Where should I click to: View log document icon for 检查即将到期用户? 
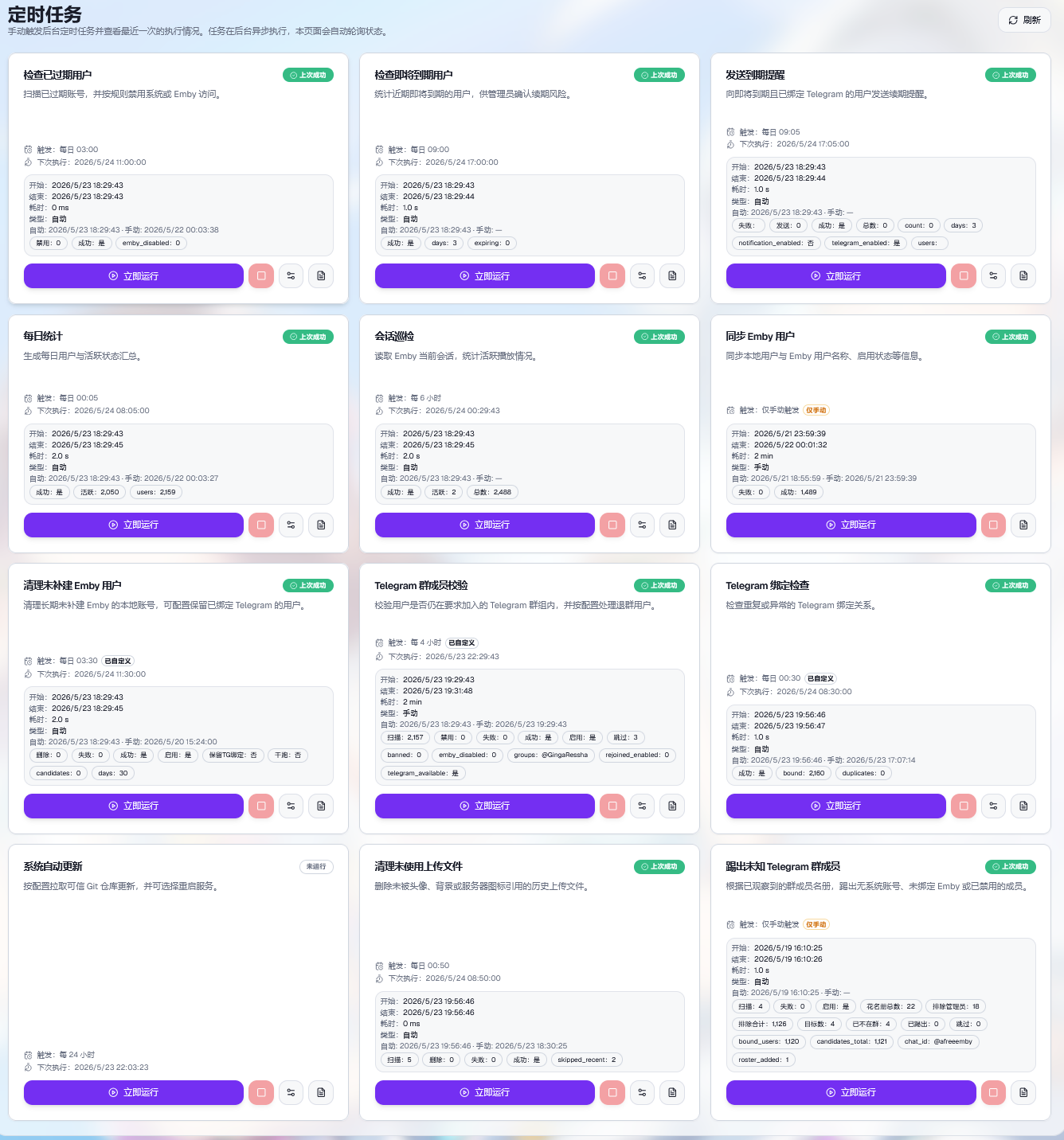(672, 275)
